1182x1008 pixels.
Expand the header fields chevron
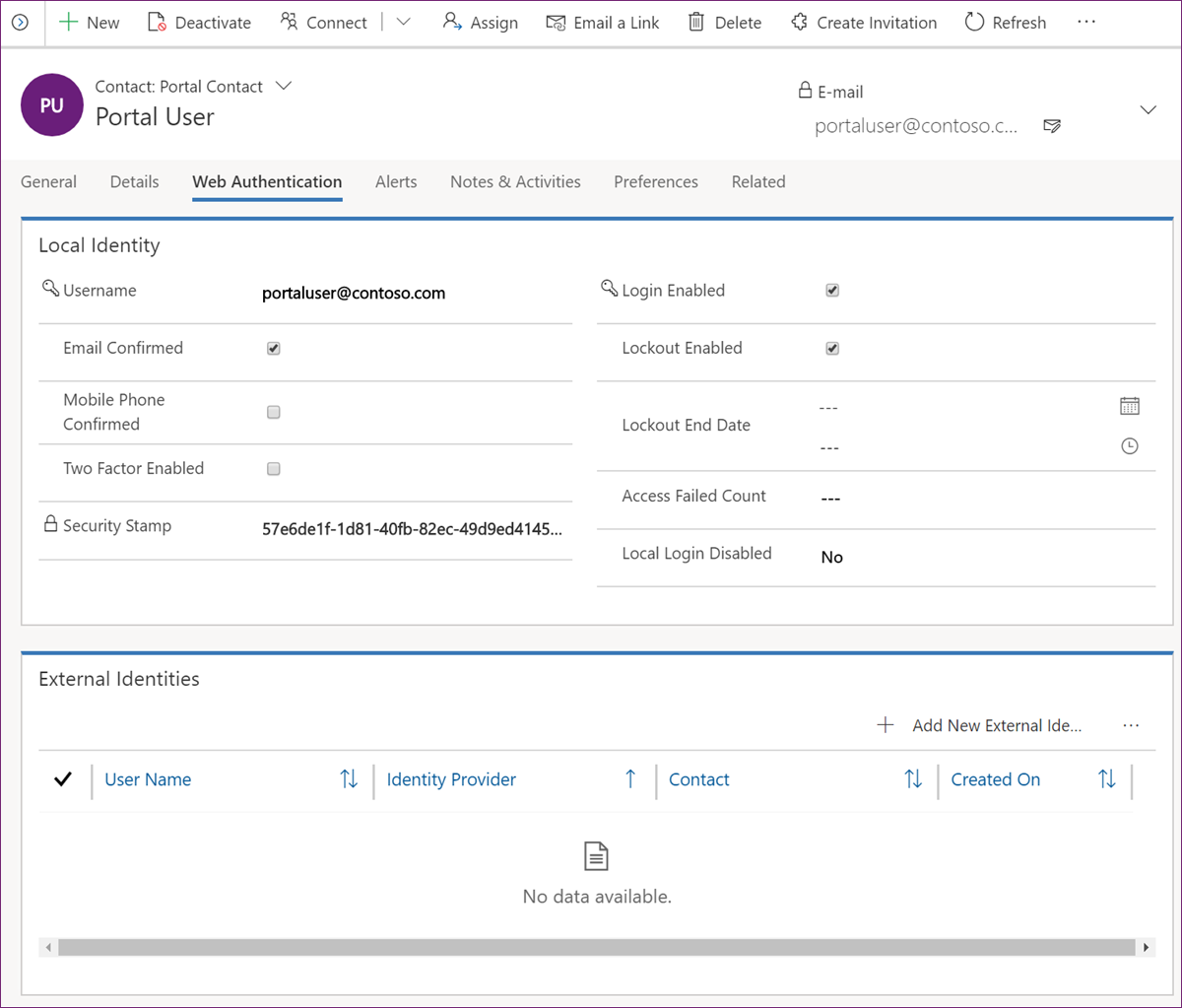click(1148, 109)
